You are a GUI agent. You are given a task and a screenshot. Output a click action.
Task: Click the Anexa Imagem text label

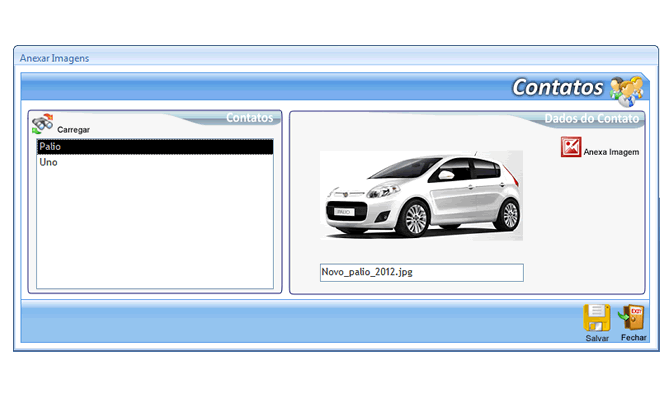pos(611,152)
